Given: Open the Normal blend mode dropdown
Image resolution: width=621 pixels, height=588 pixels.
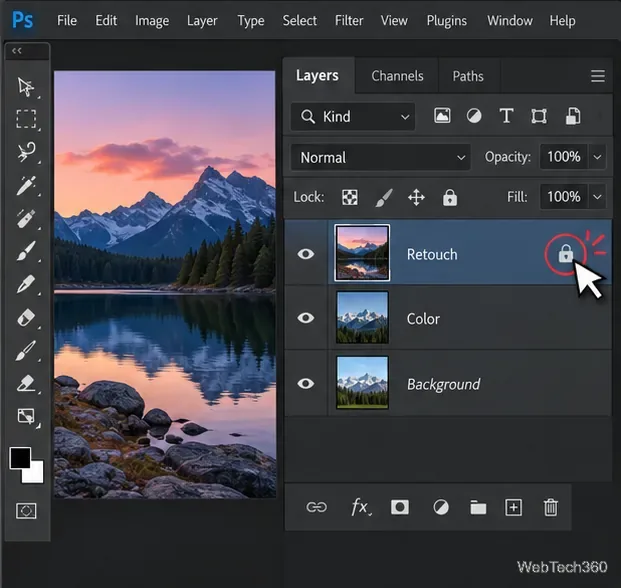Looking at the screenshot, I should coord(381,157).
